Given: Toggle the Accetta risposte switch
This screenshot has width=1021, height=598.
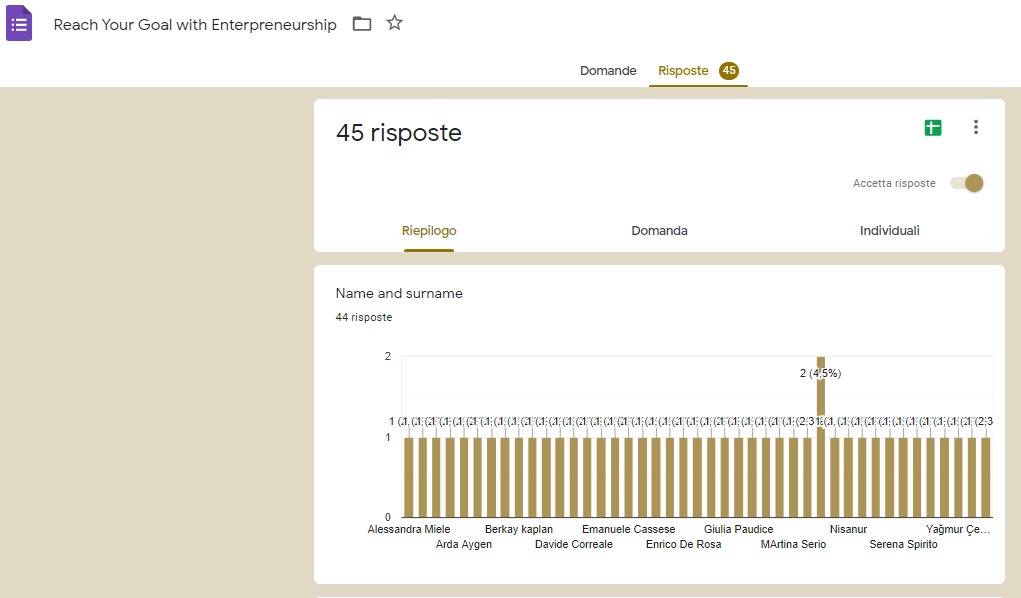Looking at the screenshot, I should click(968, 183).
